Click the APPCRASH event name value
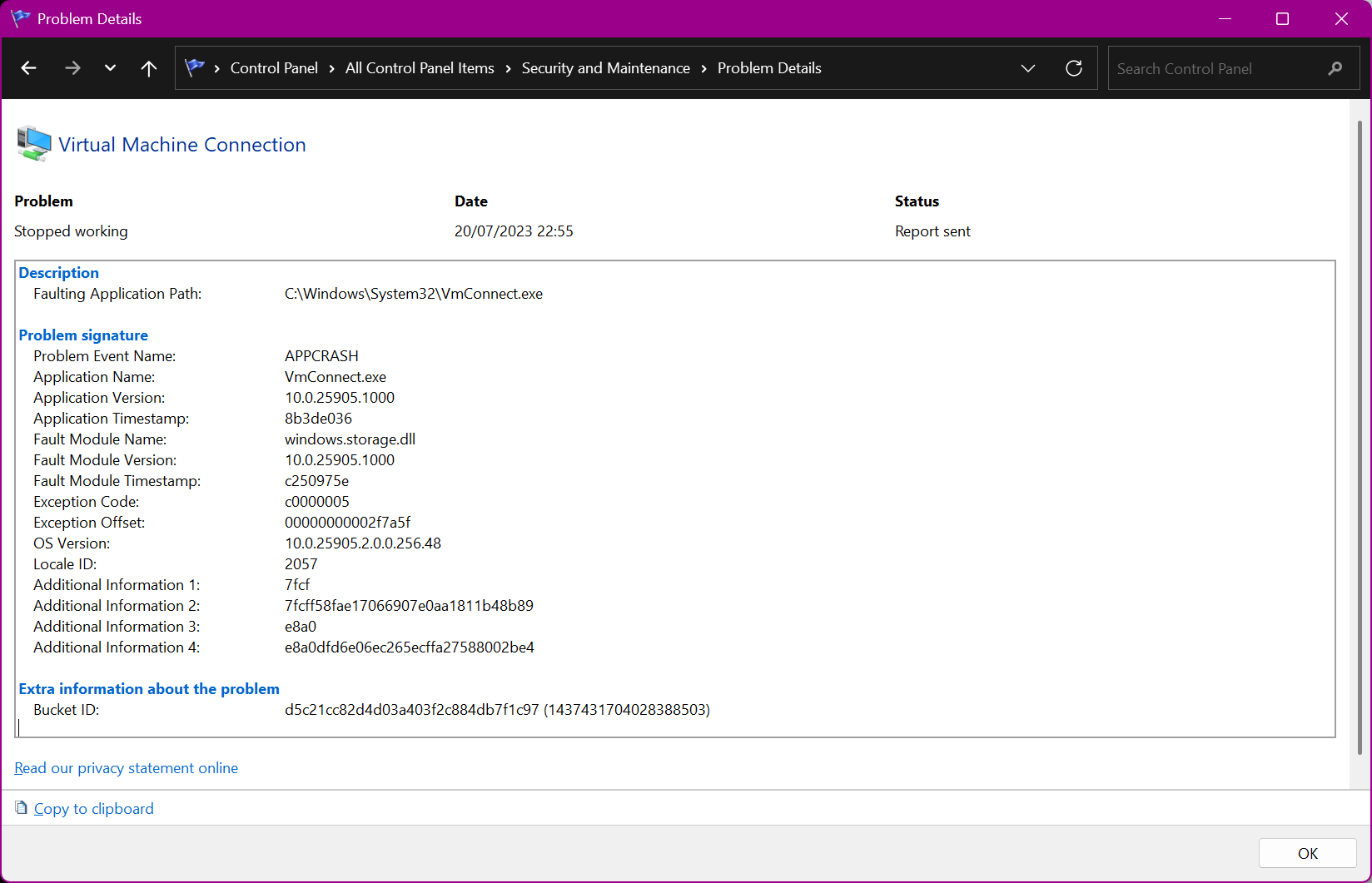 pyautogui.click(x=321, y=356)
